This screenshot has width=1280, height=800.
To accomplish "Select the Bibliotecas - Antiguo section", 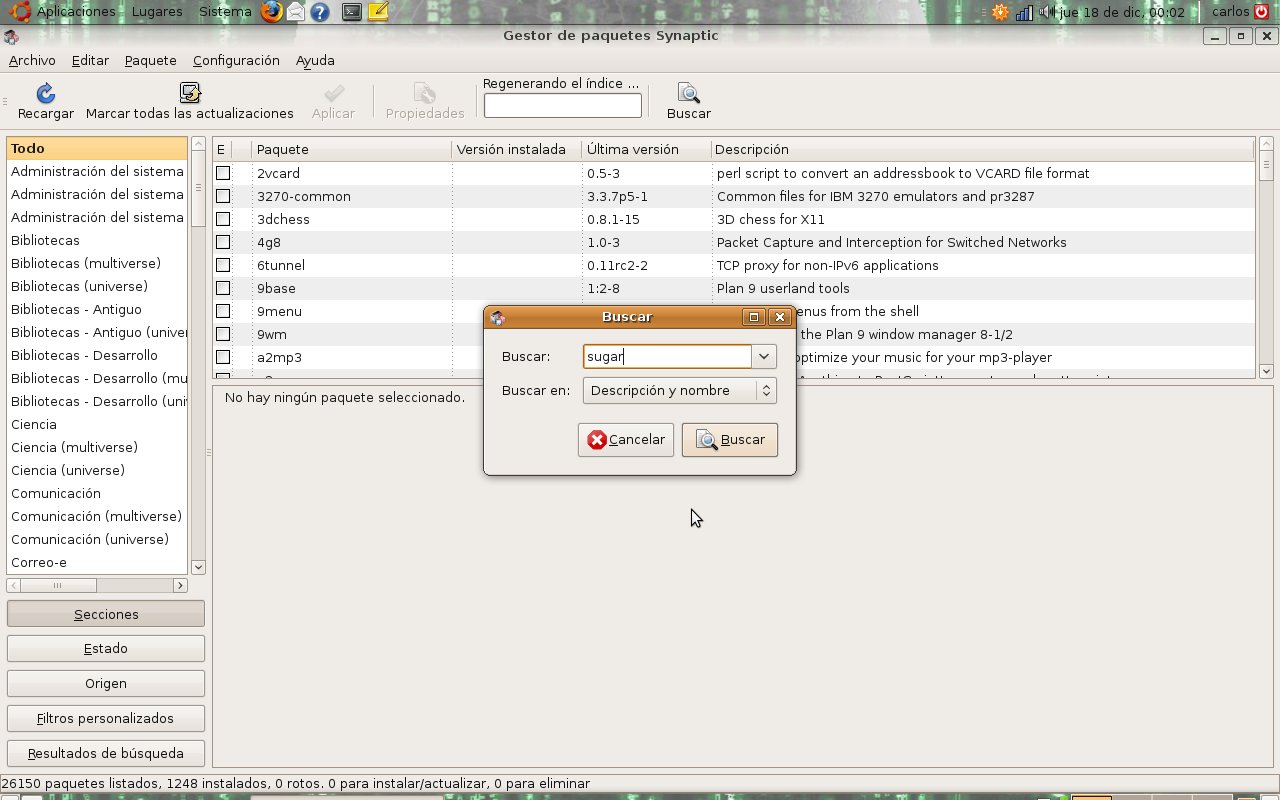I will (97, 309).
